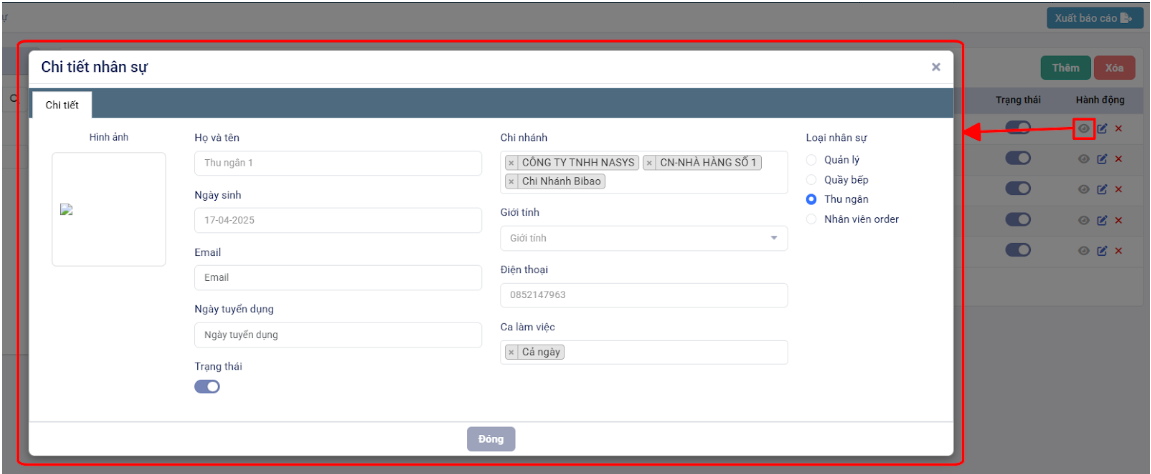
Task: Click the edit pencil icon in first row
Action: (x=1102, y=128)
